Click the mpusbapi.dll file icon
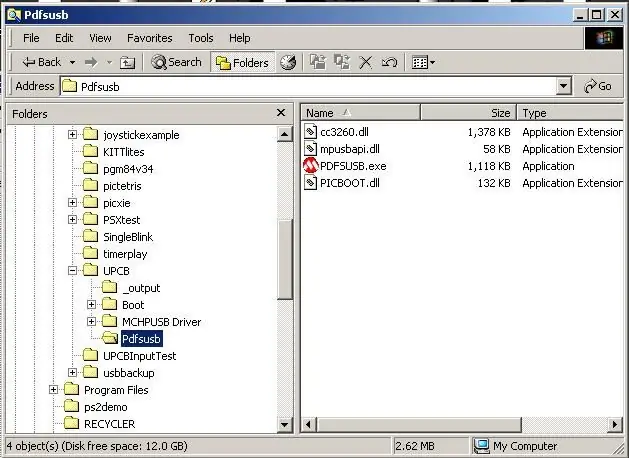The width and height of the screenshot is (629, 458). tap(310, 149)
